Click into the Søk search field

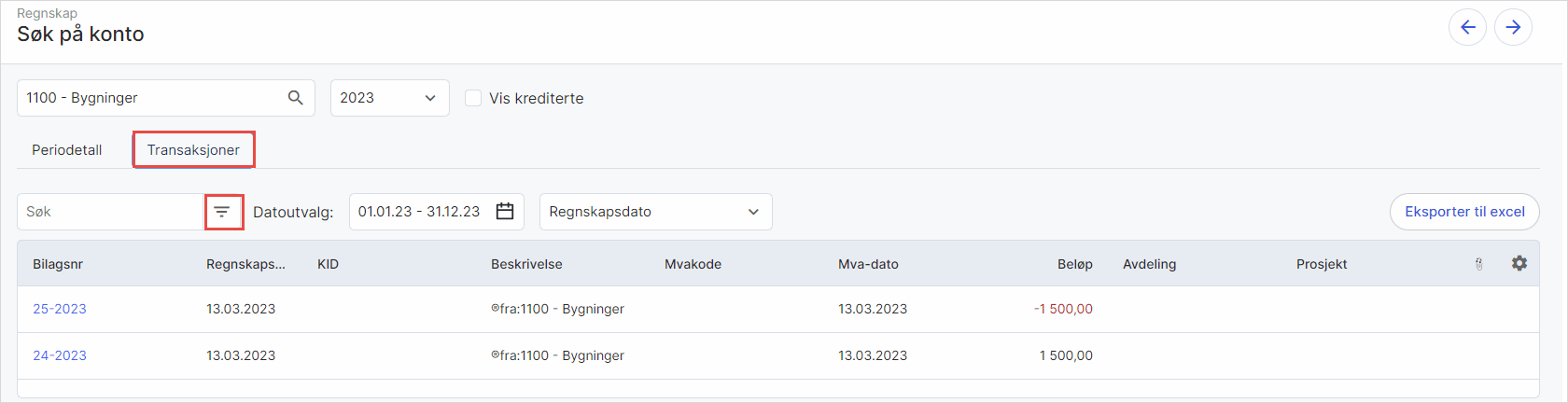pyautogui.click(x=110, y=212)
